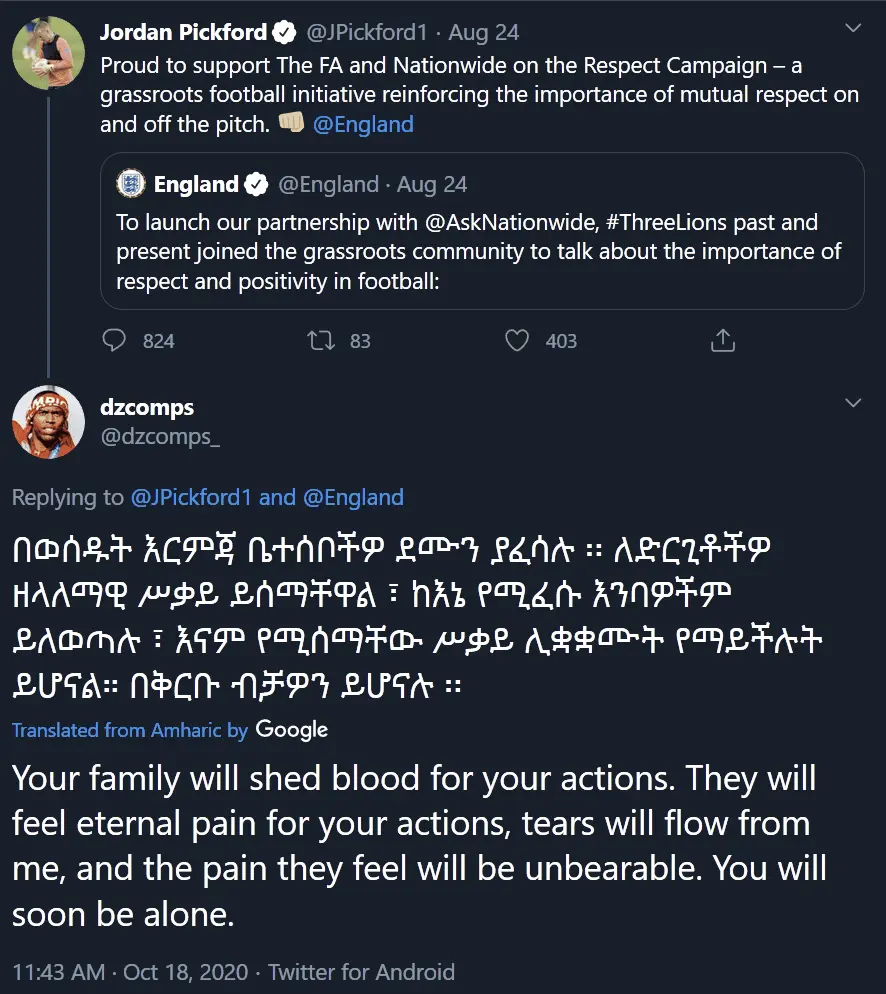Screen dimensions: 886x994
Task: Retweet Jordan Pickford's tweet
Action: [320, 341]
